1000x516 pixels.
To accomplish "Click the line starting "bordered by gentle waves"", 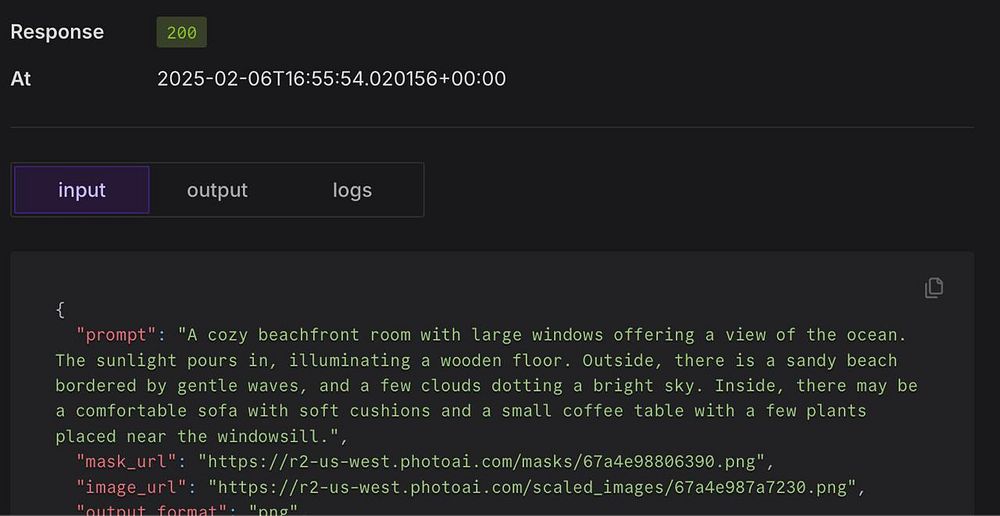I will pos(485,385).
